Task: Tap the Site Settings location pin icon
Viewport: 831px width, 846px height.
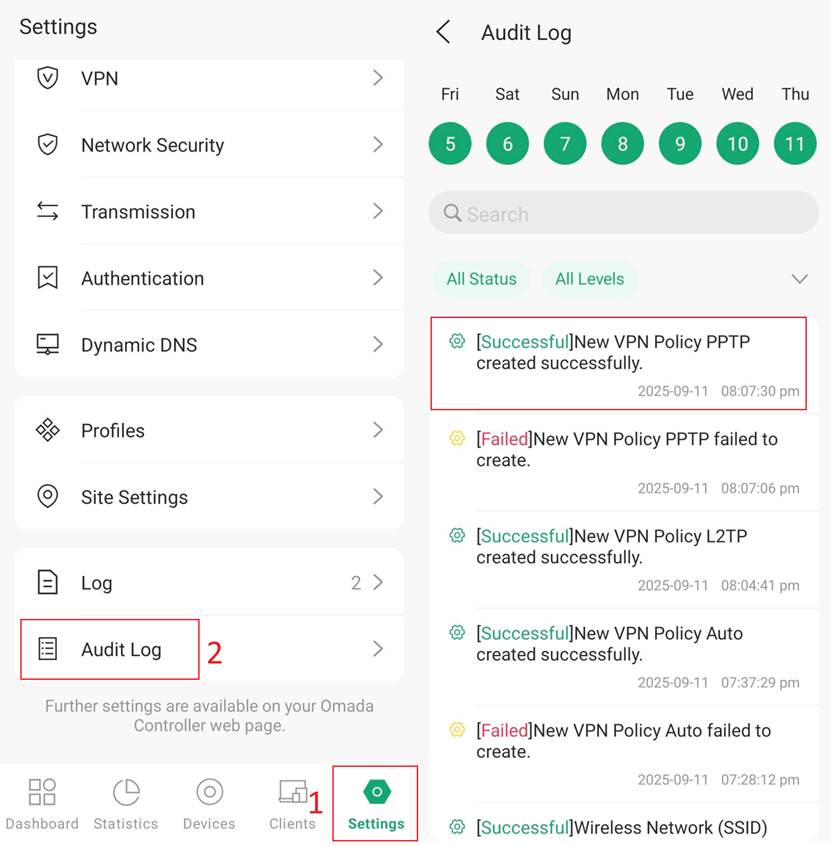Action: point(47,497)
